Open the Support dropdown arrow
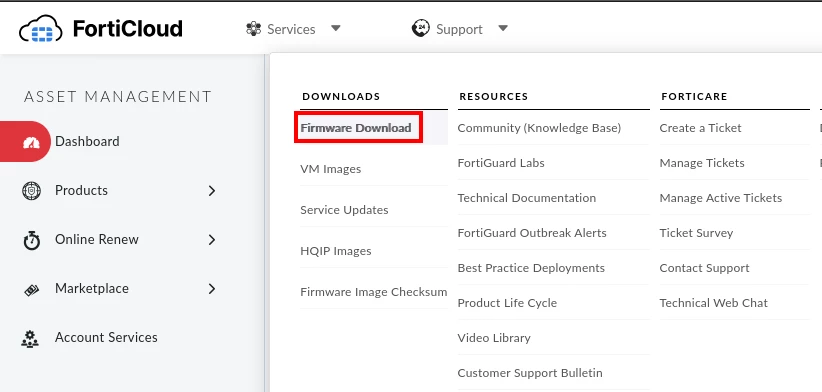 click(503, 28)
